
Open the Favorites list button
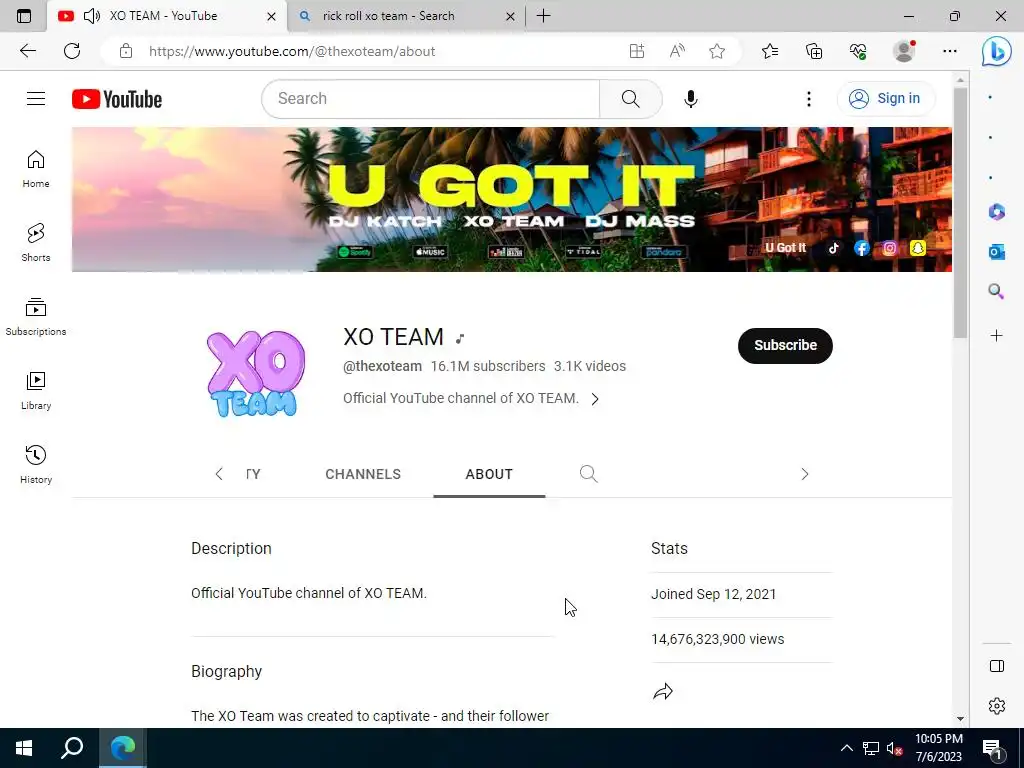click(770, 51)
